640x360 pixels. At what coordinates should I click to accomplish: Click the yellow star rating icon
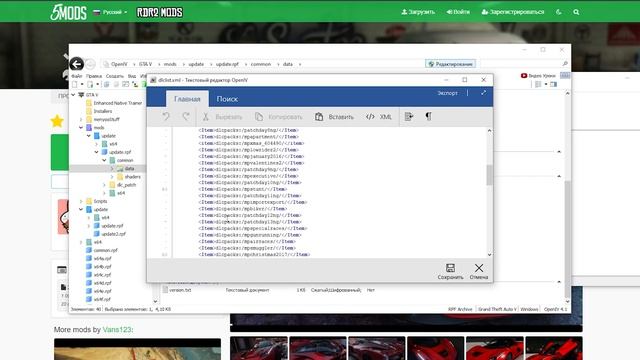pos(57,121)
